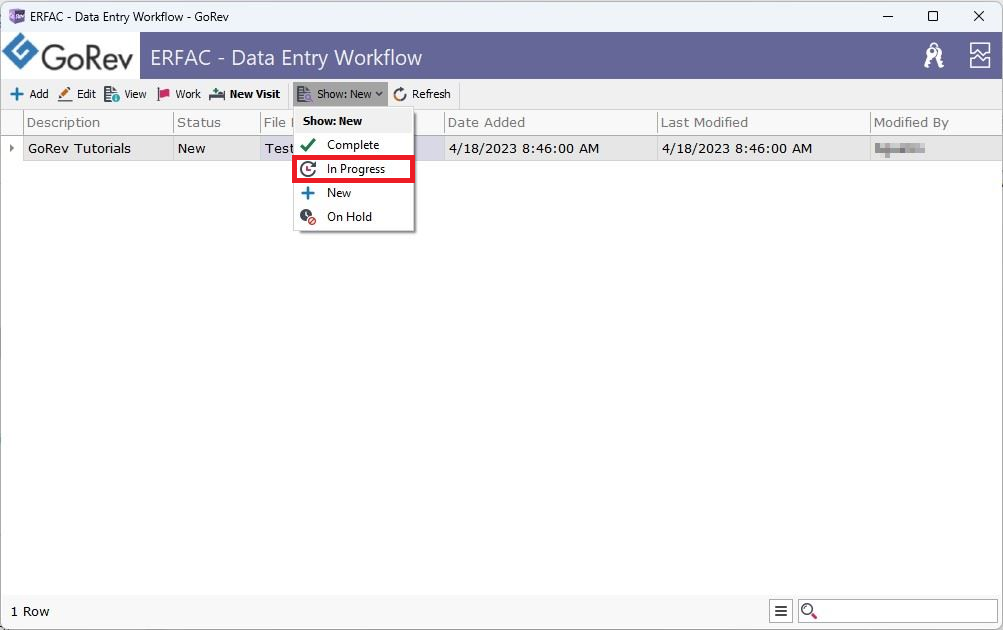Image resolution: width=1003 pixels, height=630 pixels.
Task: Click the New Visit bed icon
Action: (x=217, y=95)
